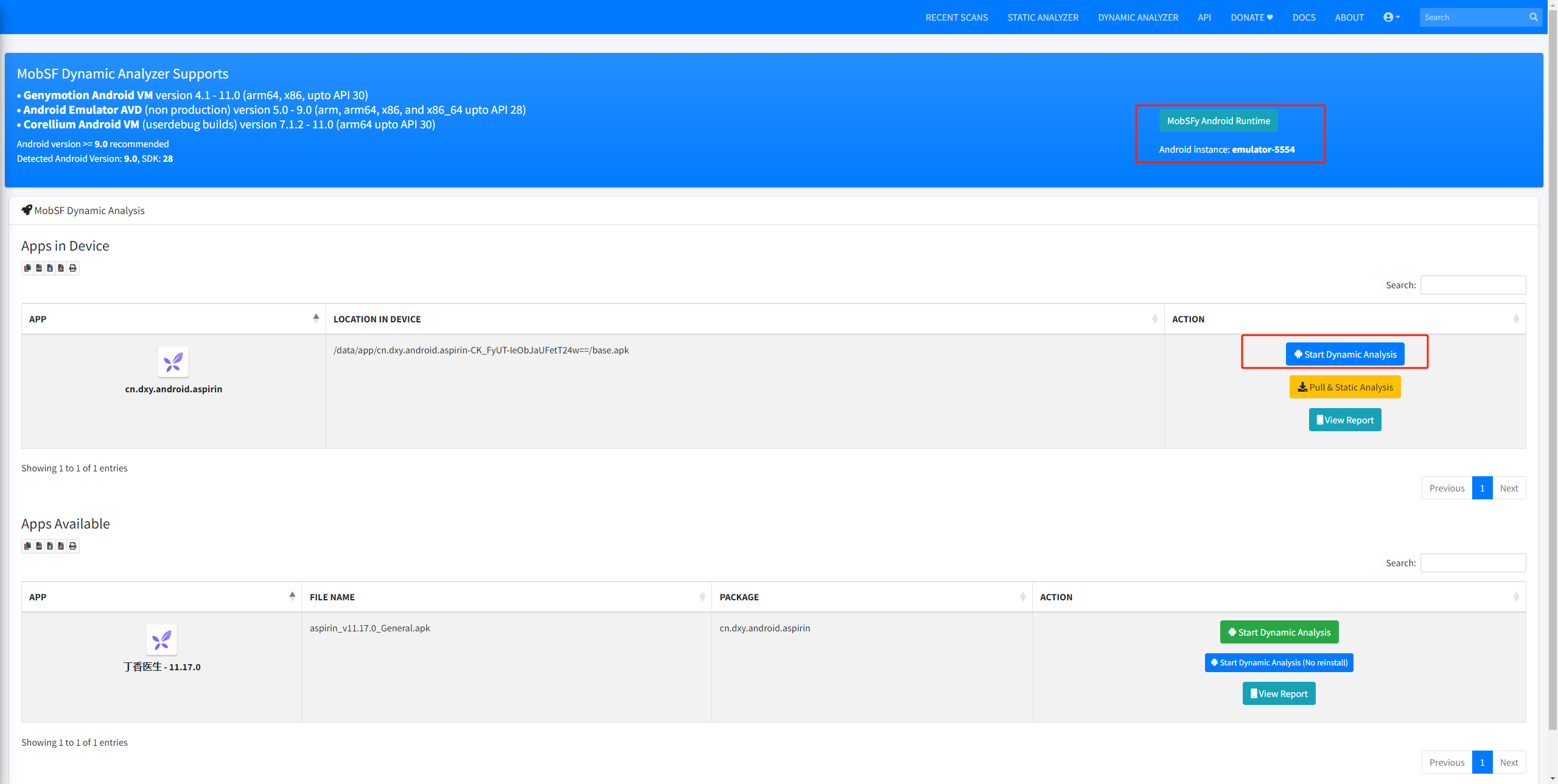This screenshot has height=784, width=1558.
Task: Sort Apps Available by ACTION column
Action: click(1279, 597)
